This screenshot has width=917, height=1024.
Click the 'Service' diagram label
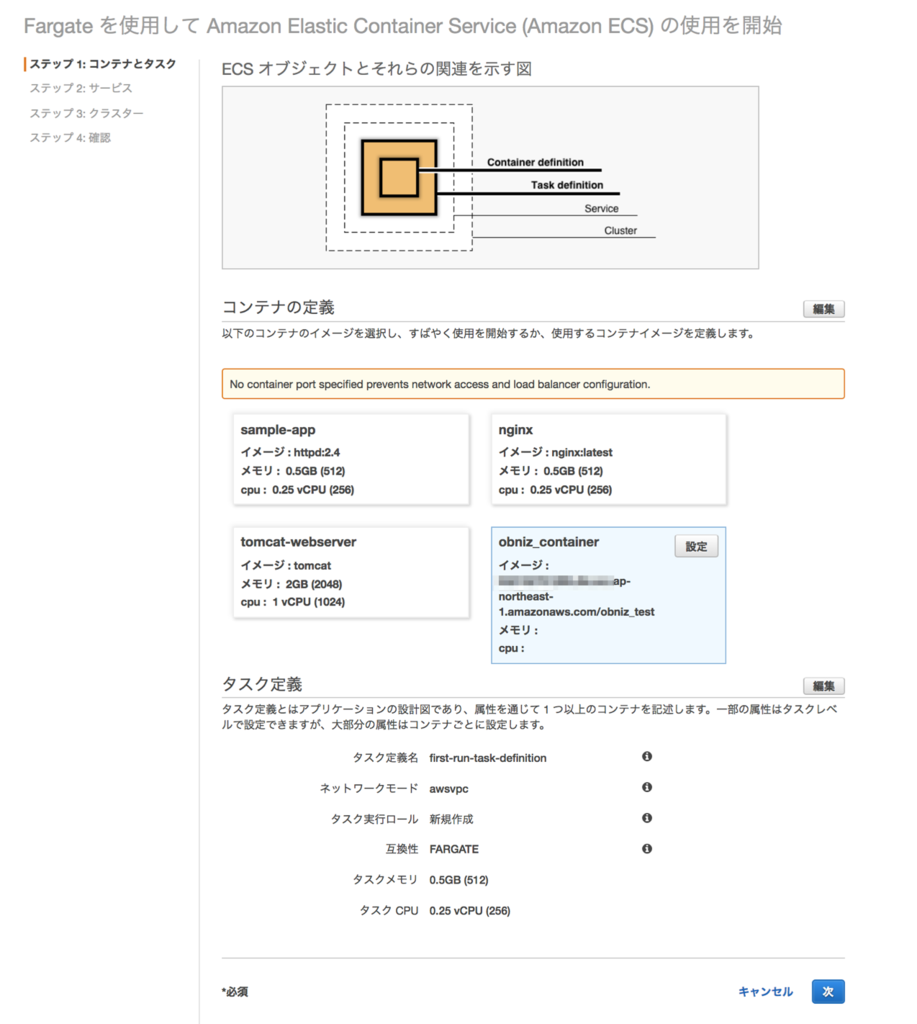[x=602, y=208]
